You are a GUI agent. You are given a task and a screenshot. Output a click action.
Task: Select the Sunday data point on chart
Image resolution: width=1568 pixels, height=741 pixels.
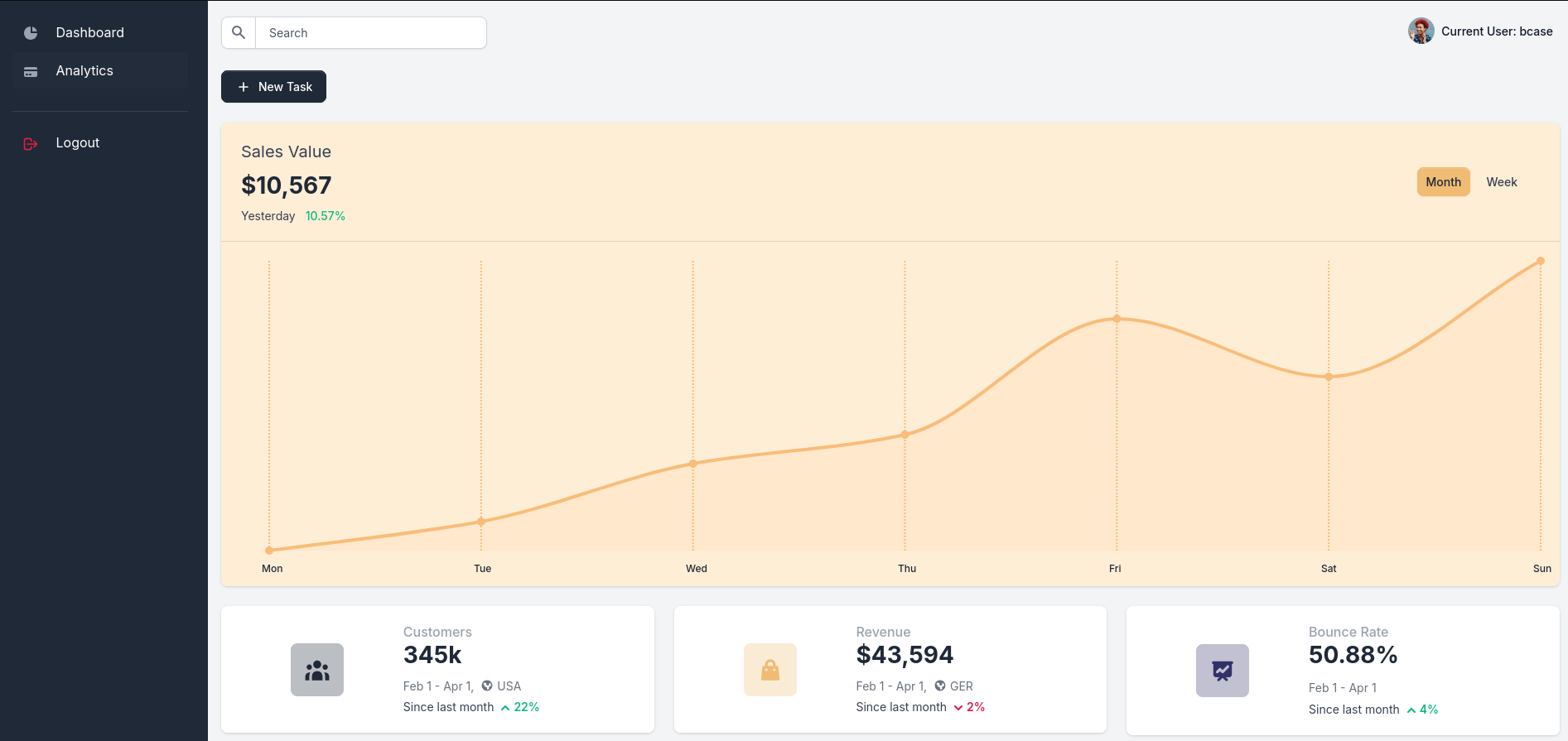point(1540,262)
